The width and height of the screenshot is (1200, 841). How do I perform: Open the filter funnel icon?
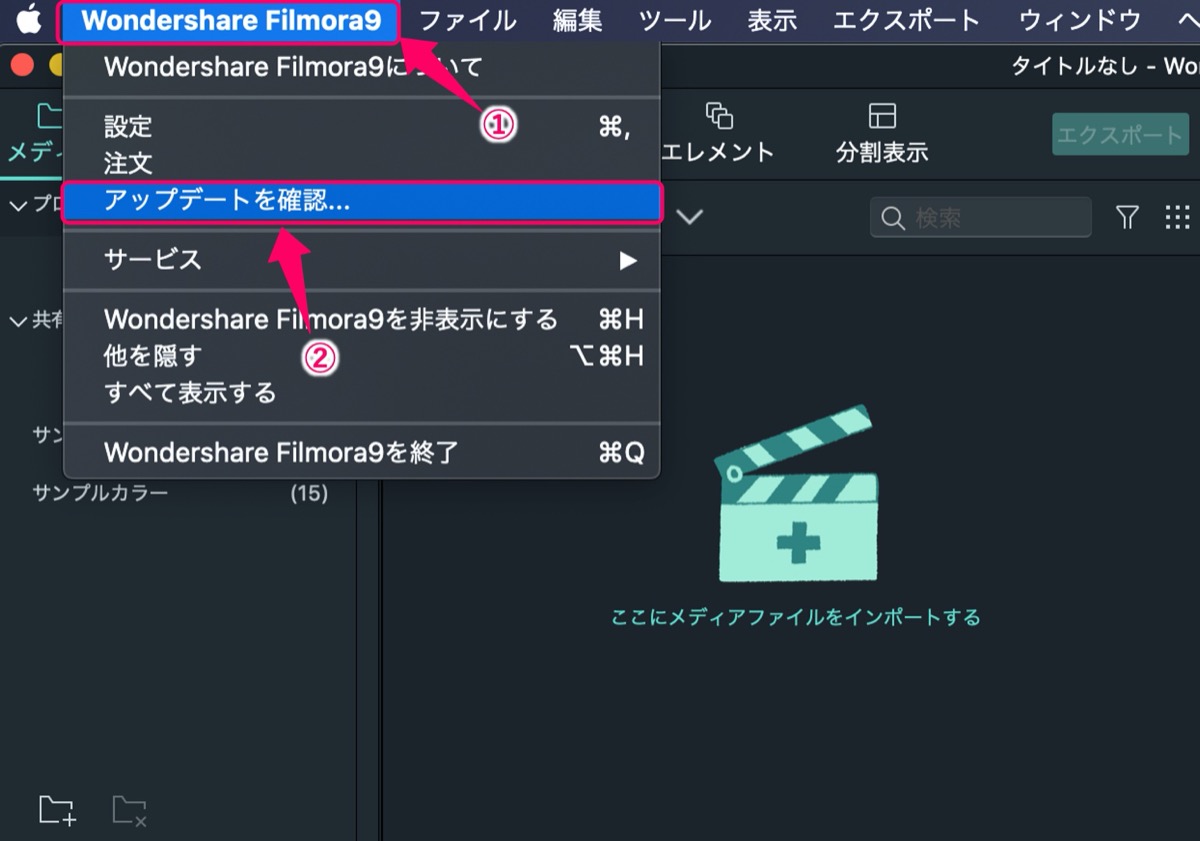point(1127,217)
